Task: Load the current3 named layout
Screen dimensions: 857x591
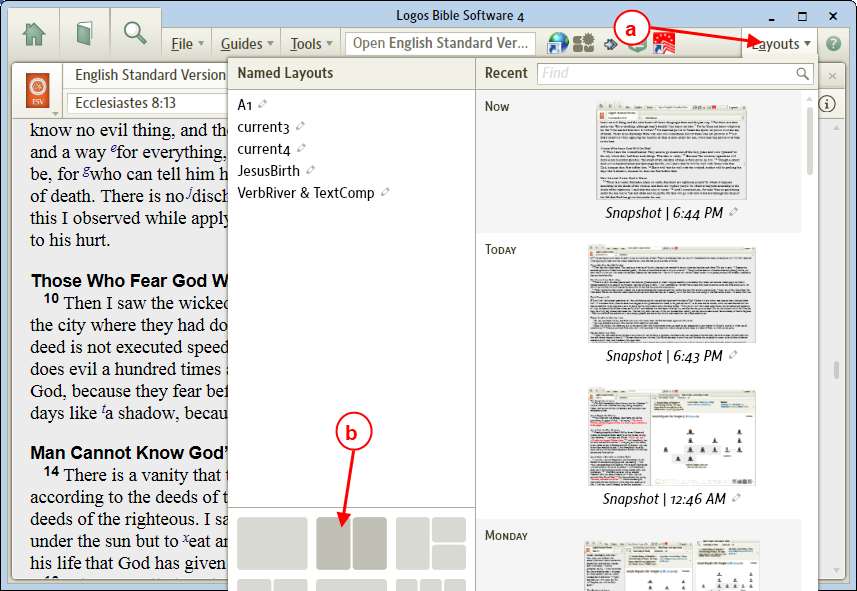Action: click(x=263, y=127)
